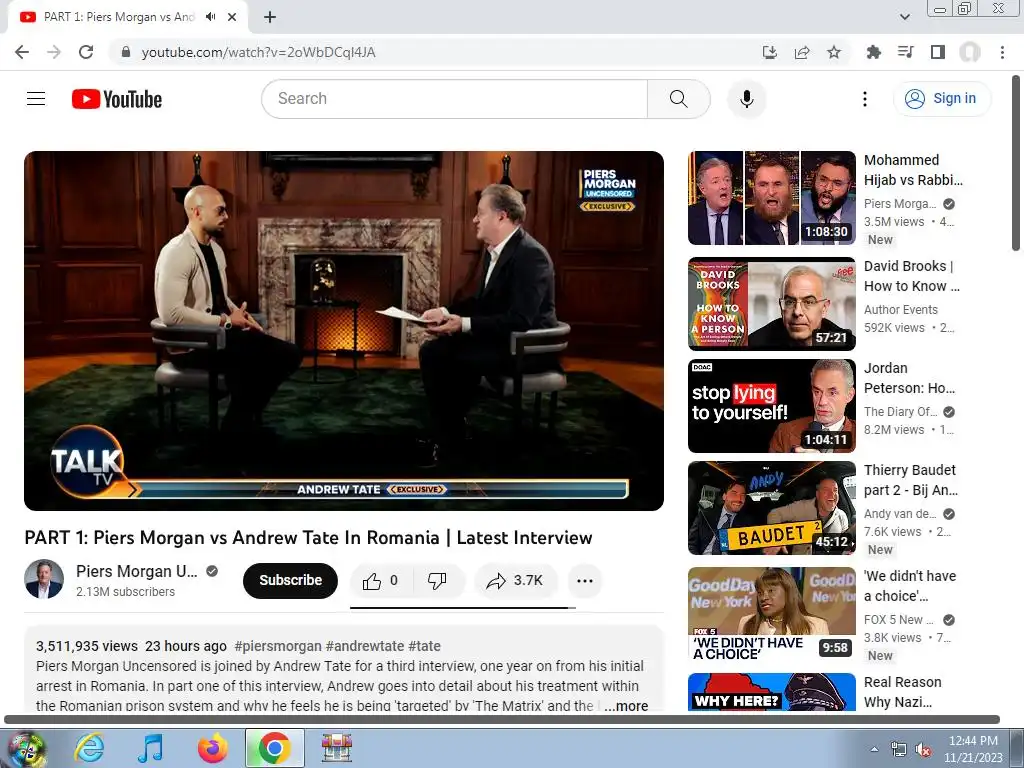The height and width of the screenshot is (768, 1024).
Task: Open network tray icon
Action: click(x=899, y=750)
